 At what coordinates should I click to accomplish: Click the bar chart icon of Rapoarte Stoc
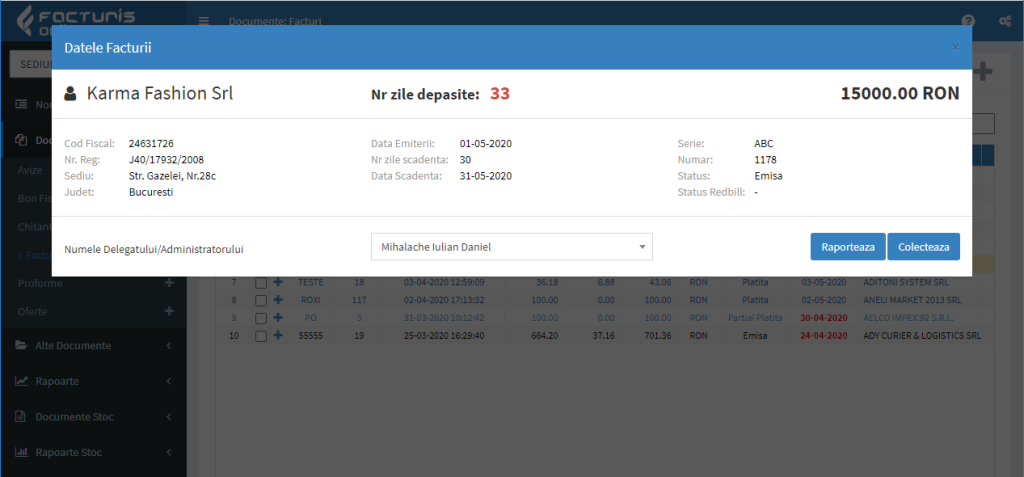(x=21, y=452)
